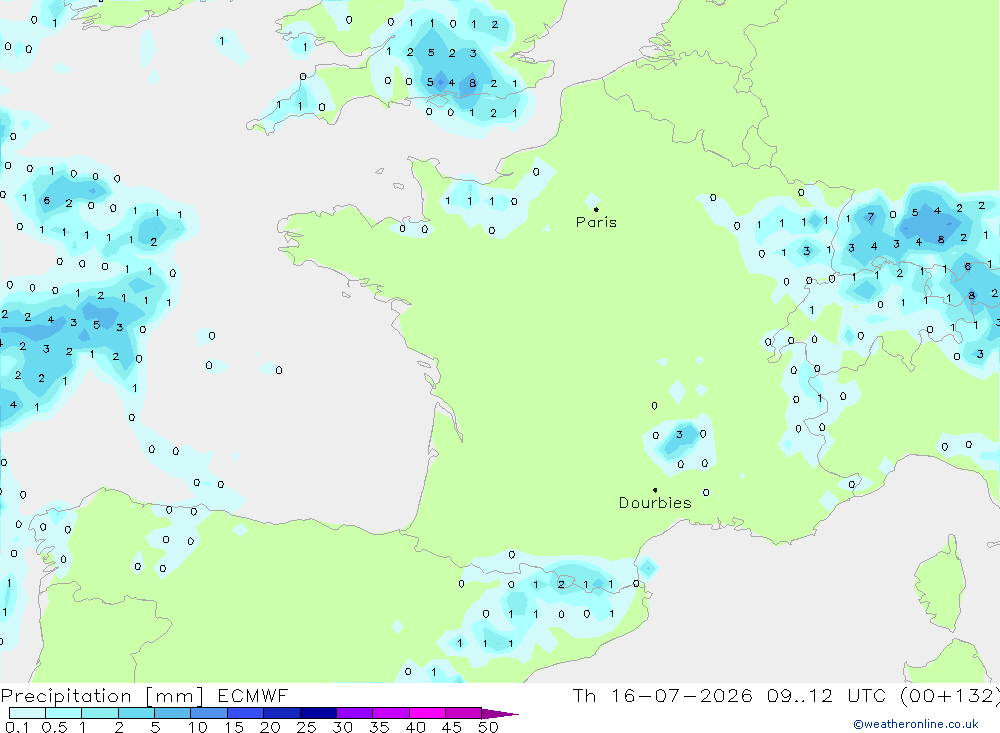Open the weatheronline.co.uk copyright link
Image resolution: width=1000 pixels, height=733 pixels.
(x=916, y=724)
